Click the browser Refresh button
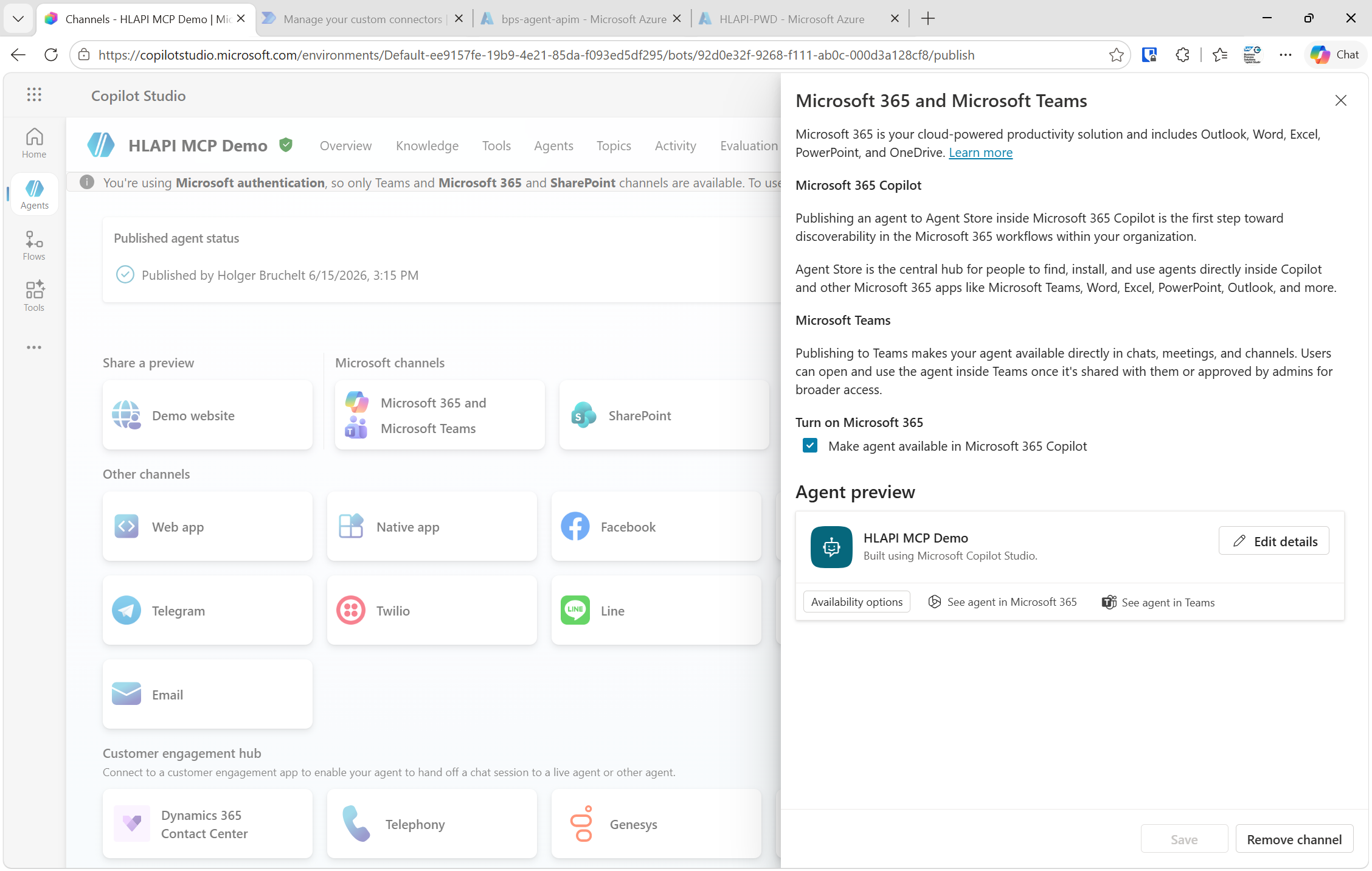This screenshot has width=1372, height=871. pos(51,55)
